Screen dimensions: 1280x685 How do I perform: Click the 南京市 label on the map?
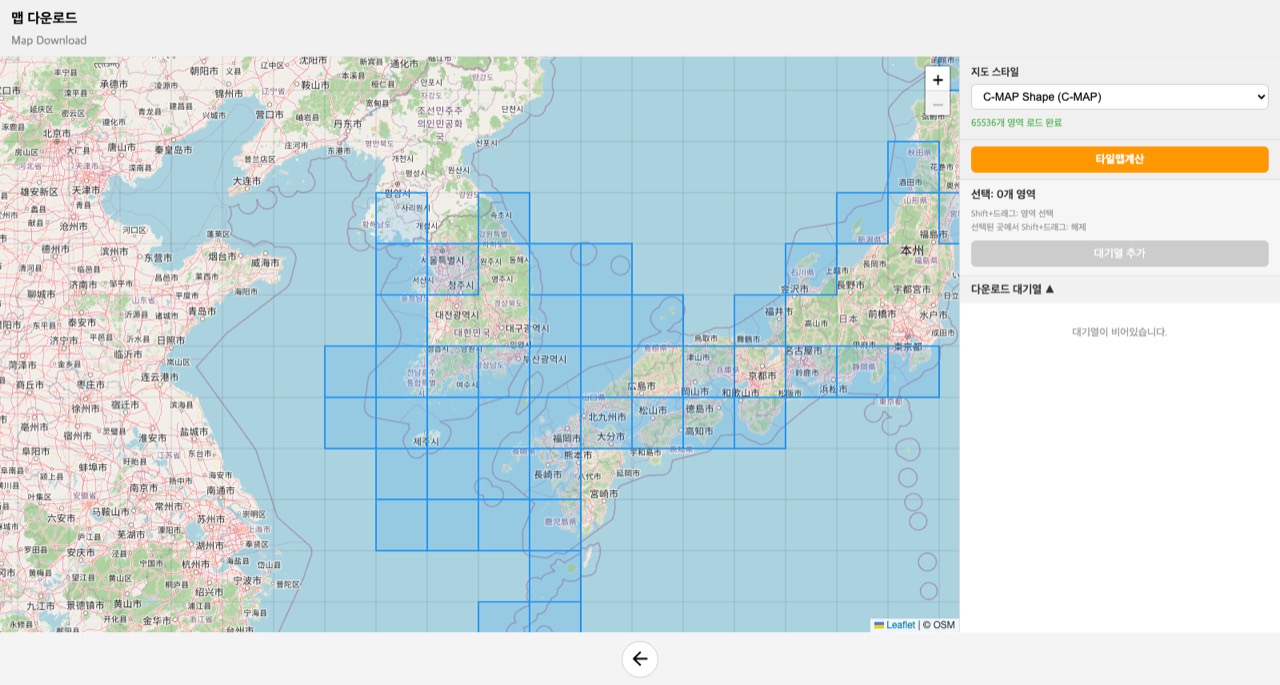pos(143,488)
